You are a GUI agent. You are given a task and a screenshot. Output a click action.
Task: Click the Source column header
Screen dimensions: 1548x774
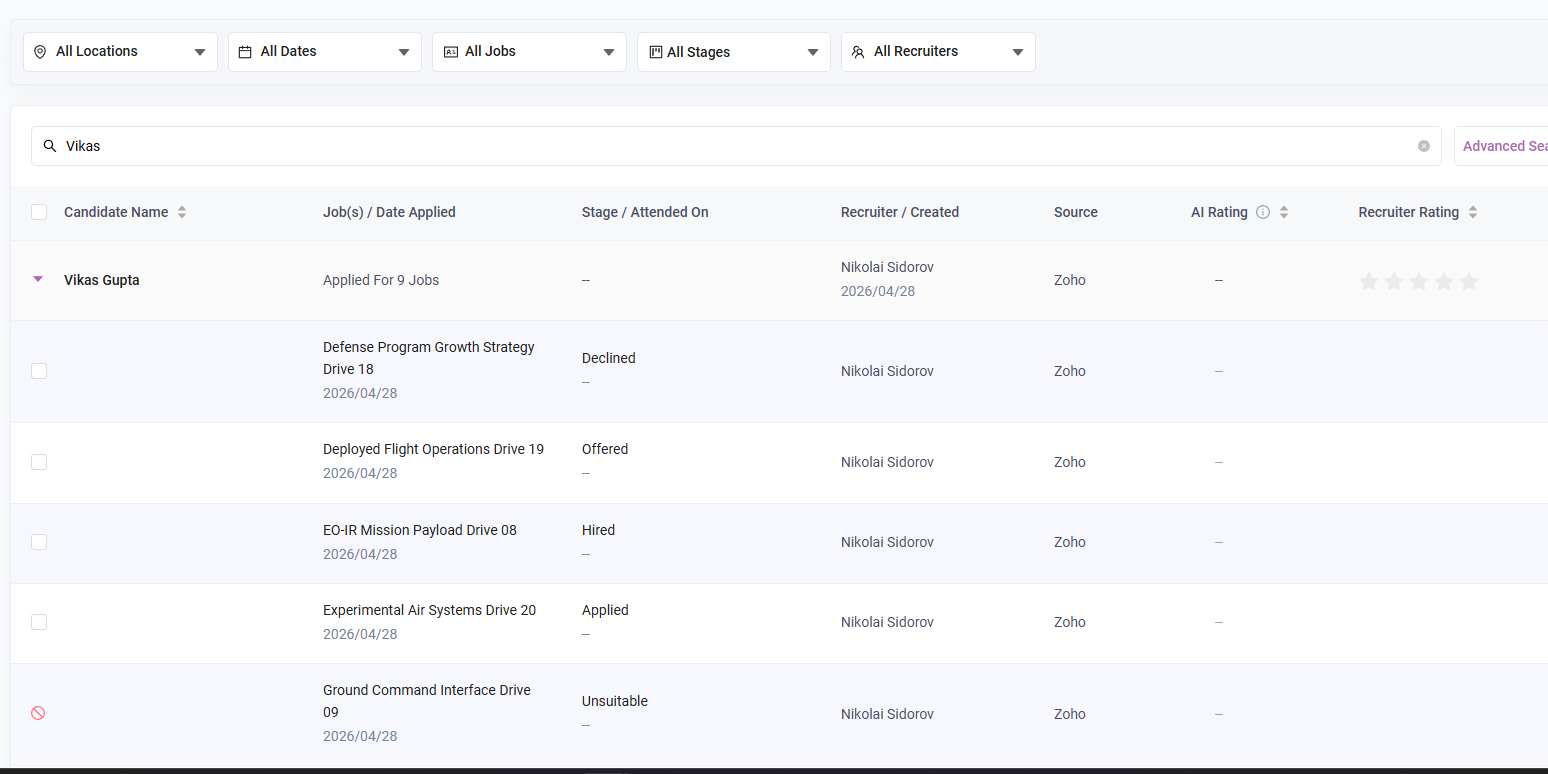coord(1076,212)
